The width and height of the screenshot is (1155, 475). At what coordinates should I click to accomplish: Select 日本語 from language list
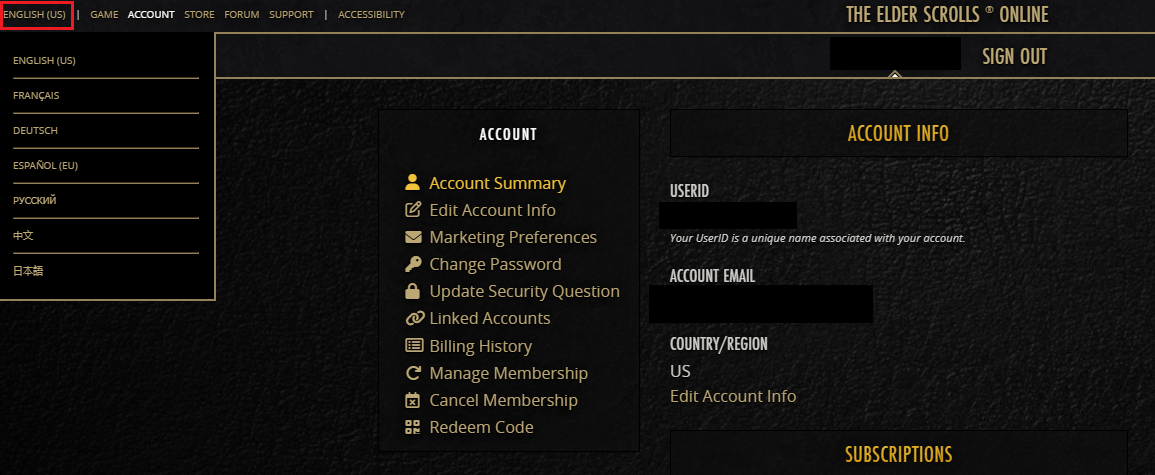(x=28, y=271)
